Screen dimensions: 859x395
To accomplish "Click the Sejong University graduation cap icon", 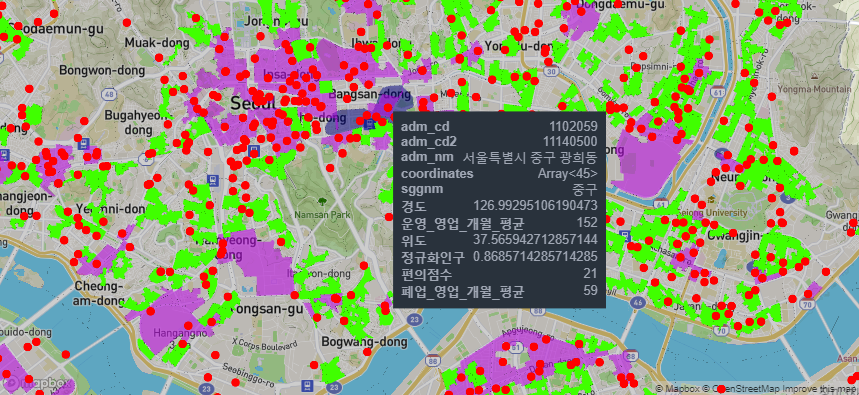I will click(711, 200).
